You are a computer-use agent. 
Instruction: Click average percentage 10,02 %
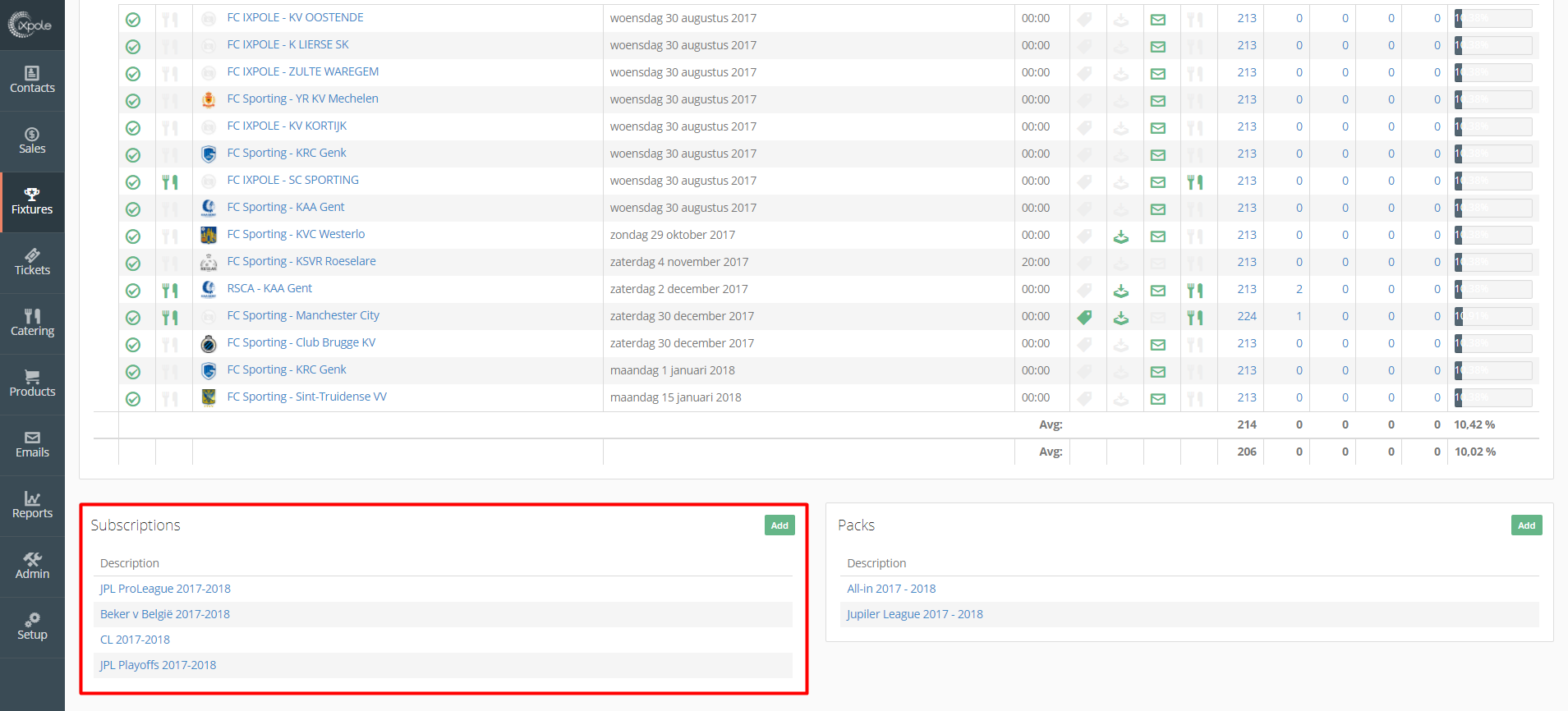pos(1475,452)
